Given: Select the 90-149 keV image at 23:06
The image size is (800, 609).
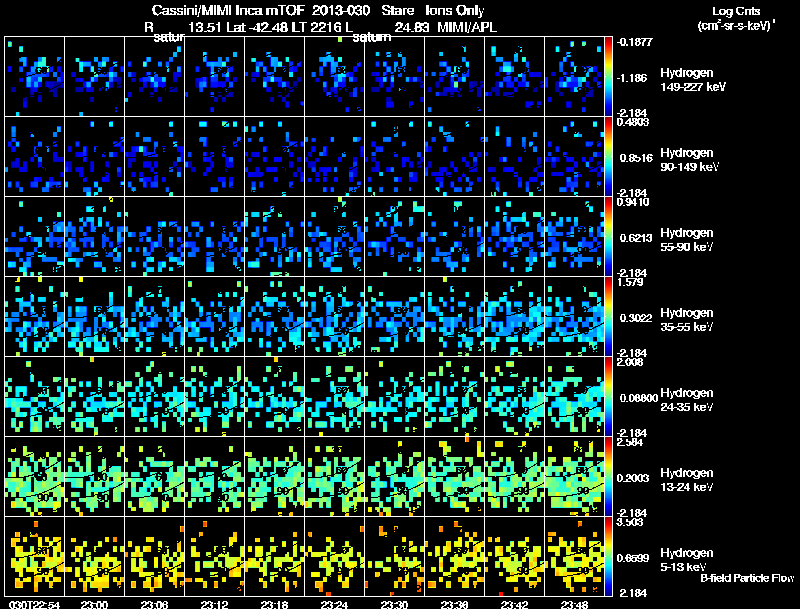Looking at the screenshot, I should coord(155,157).
